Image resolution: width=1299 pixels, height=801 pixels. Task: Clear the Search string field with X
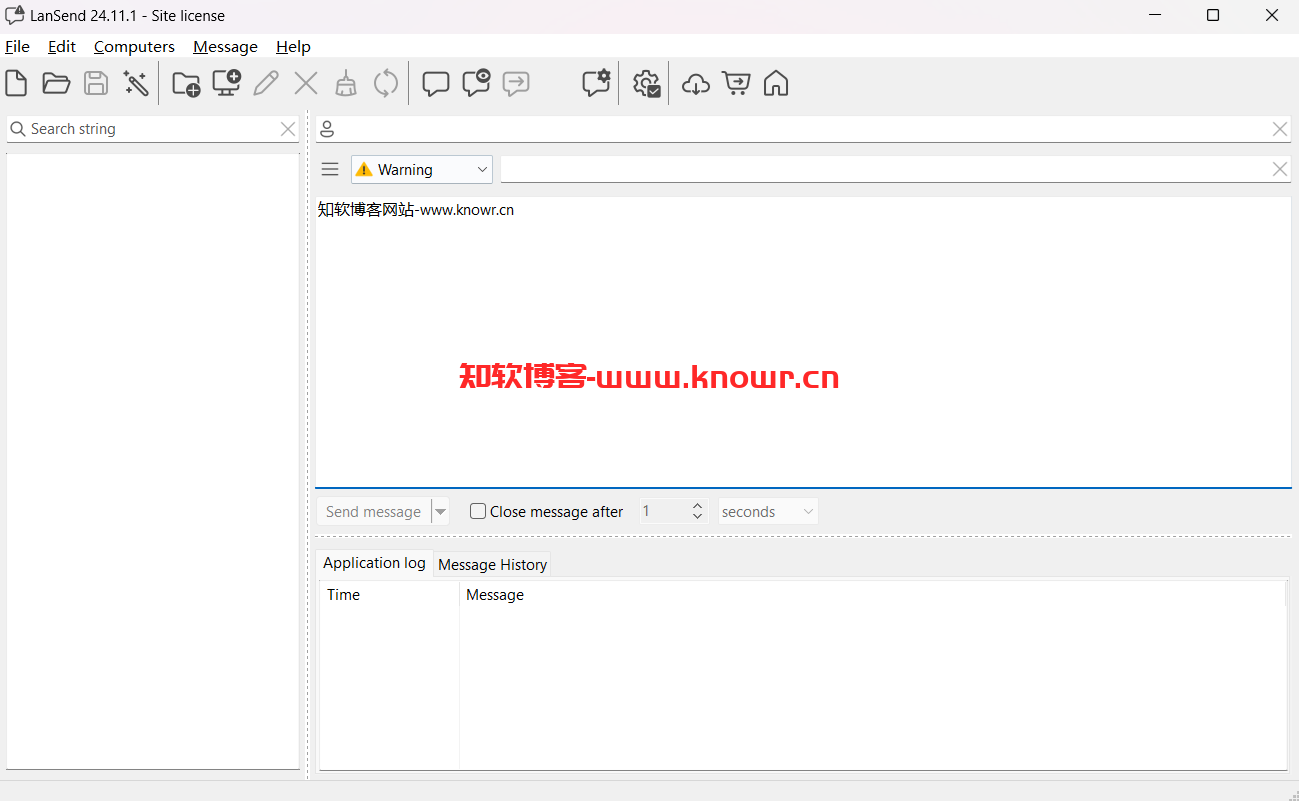coord(288,129)
